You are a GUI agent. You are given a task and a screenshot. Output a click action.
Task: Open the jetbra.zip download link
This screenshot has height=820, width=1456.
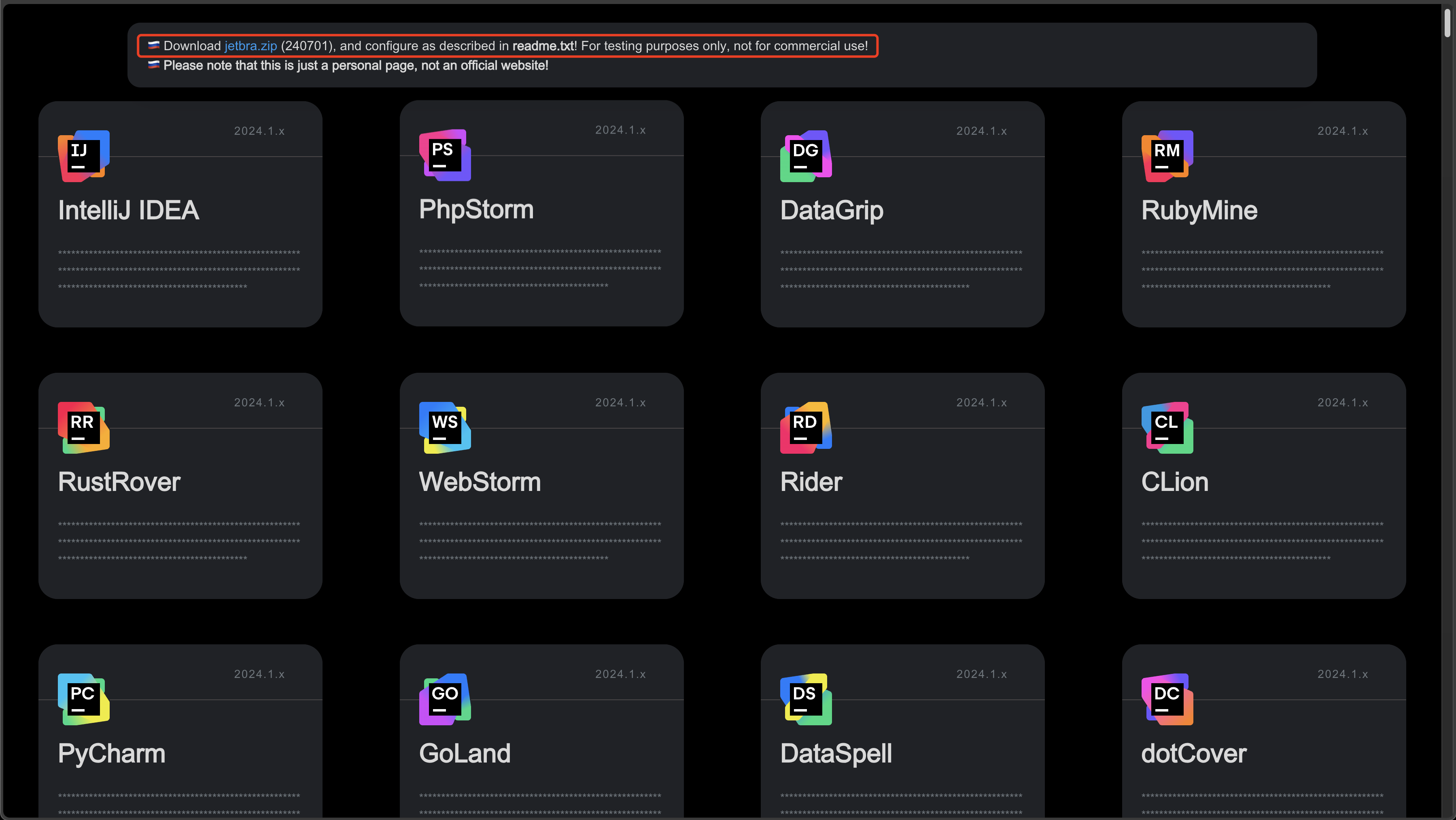click(x=250, y=46)
